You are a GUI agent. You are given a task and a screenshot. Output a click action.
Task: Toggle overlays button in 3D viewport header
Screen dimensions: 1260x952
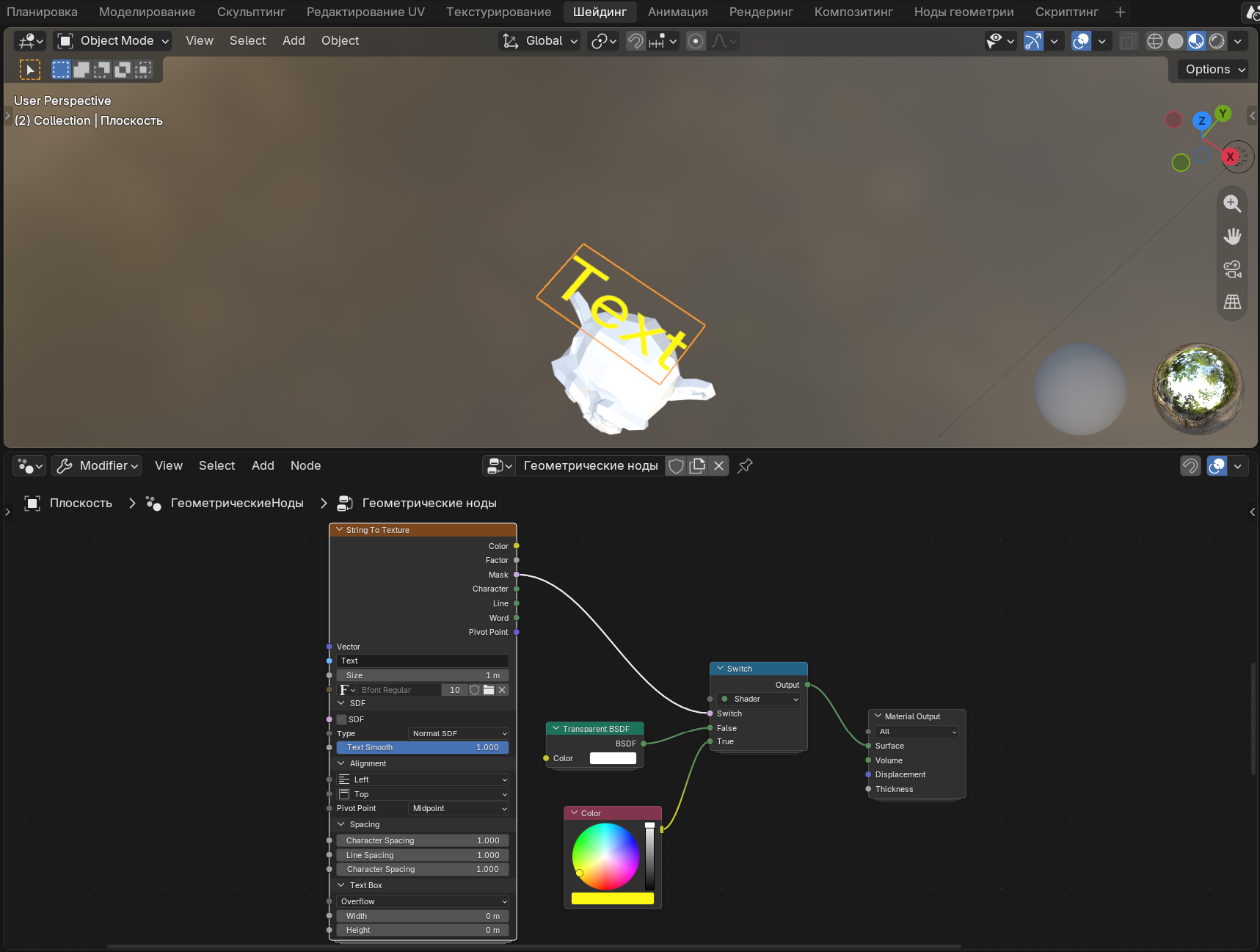[1081, 41]
